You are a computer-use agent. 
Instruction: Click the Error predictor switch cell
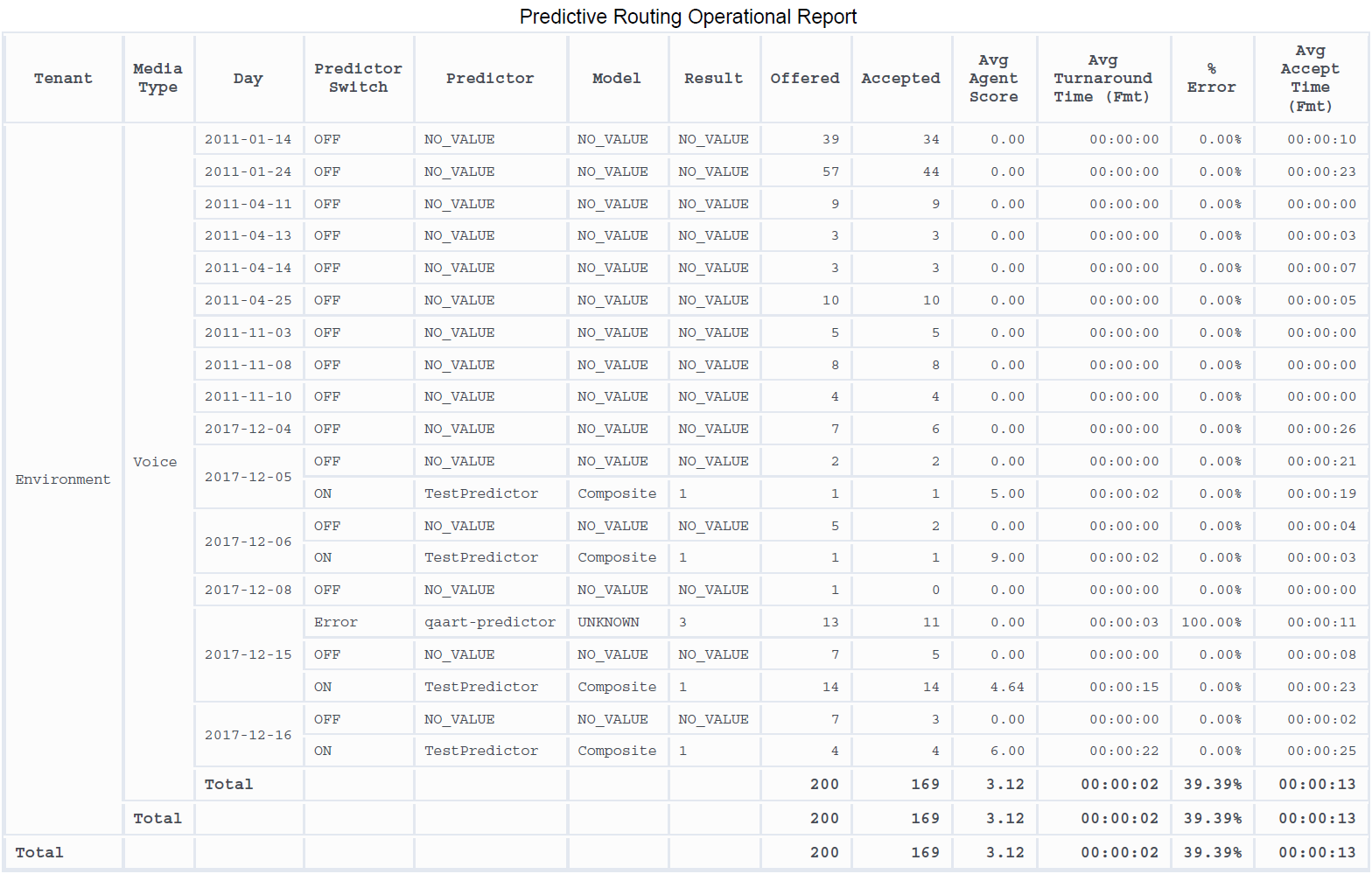(336, 623)
